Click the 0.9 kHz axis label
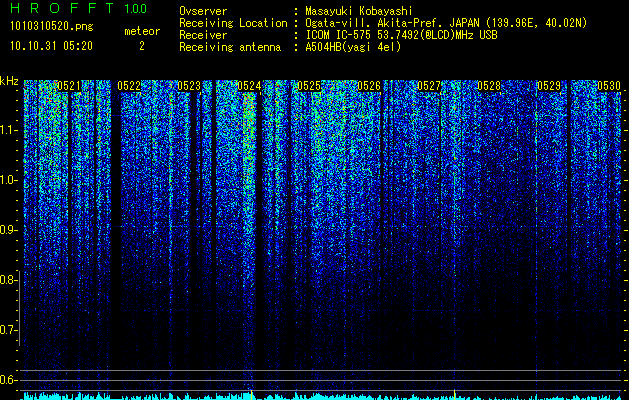This screenshot has width=629, height=400. [x=7, y=230]
